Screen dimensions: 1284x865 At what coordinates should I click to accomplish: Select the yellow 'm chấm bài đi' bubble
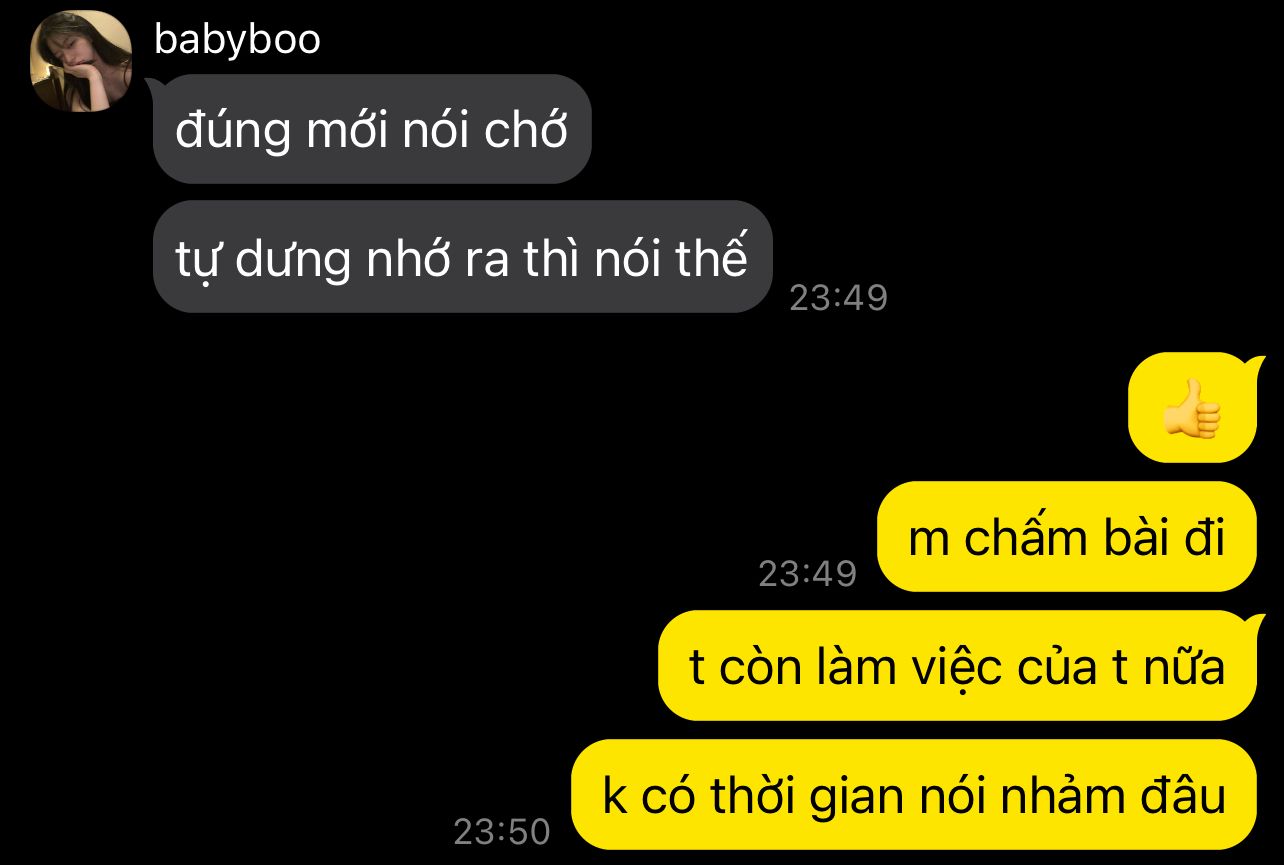pos(1066,537)
